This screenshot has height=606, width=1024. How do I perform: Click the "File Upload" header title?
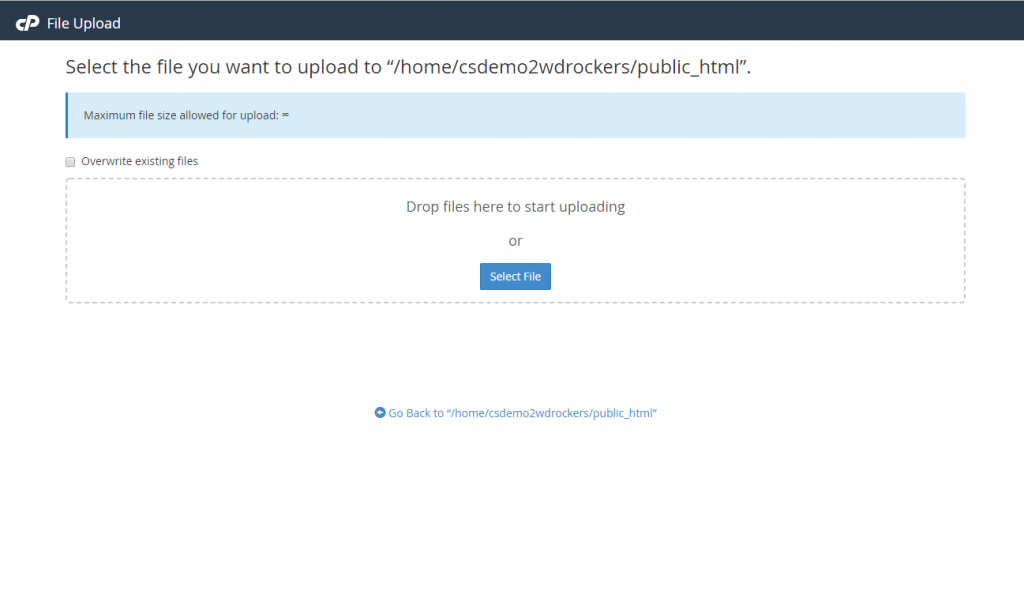coord(84,23)
